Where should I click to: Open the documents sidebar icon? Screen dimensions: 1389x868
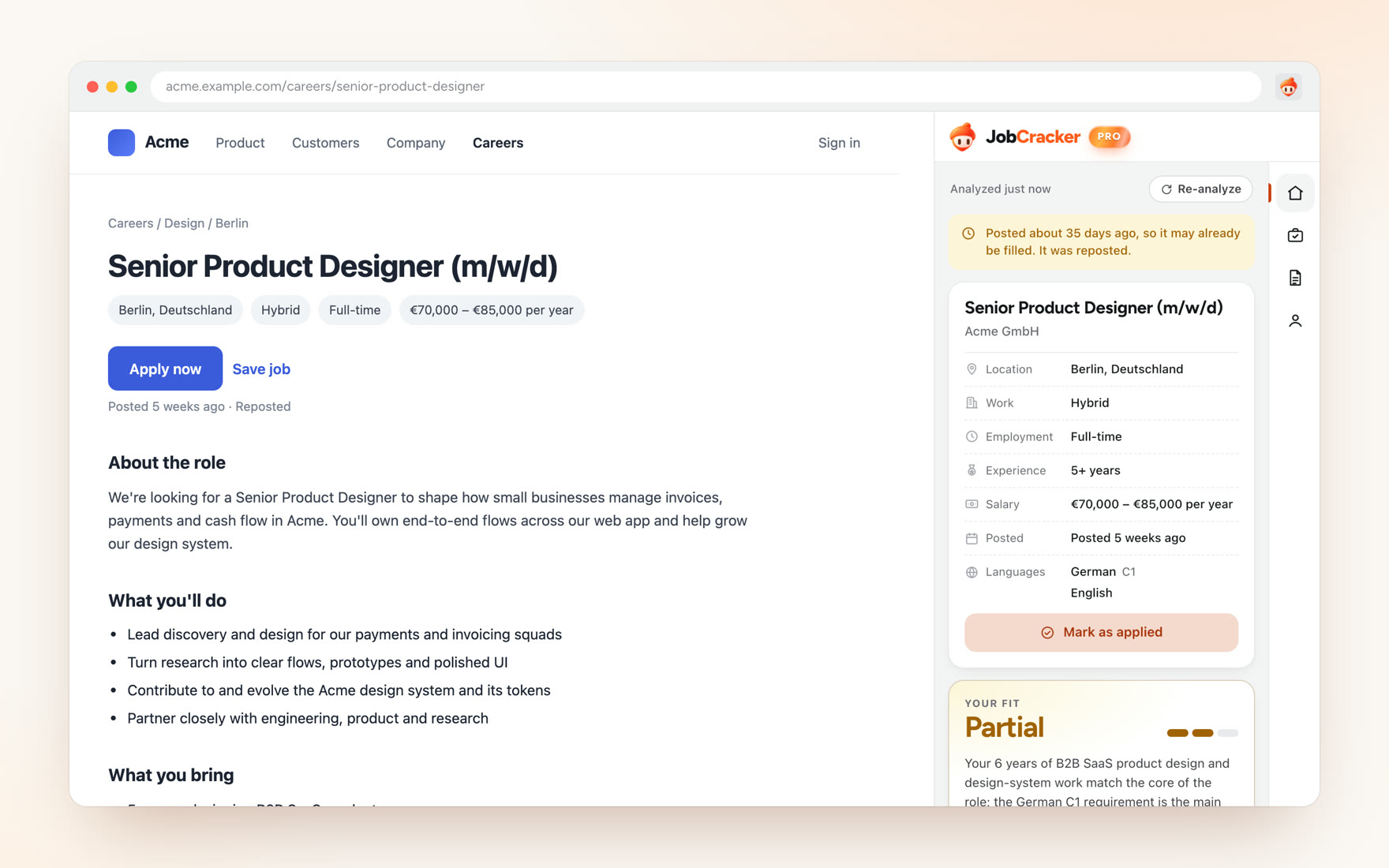coord(1295,278)
